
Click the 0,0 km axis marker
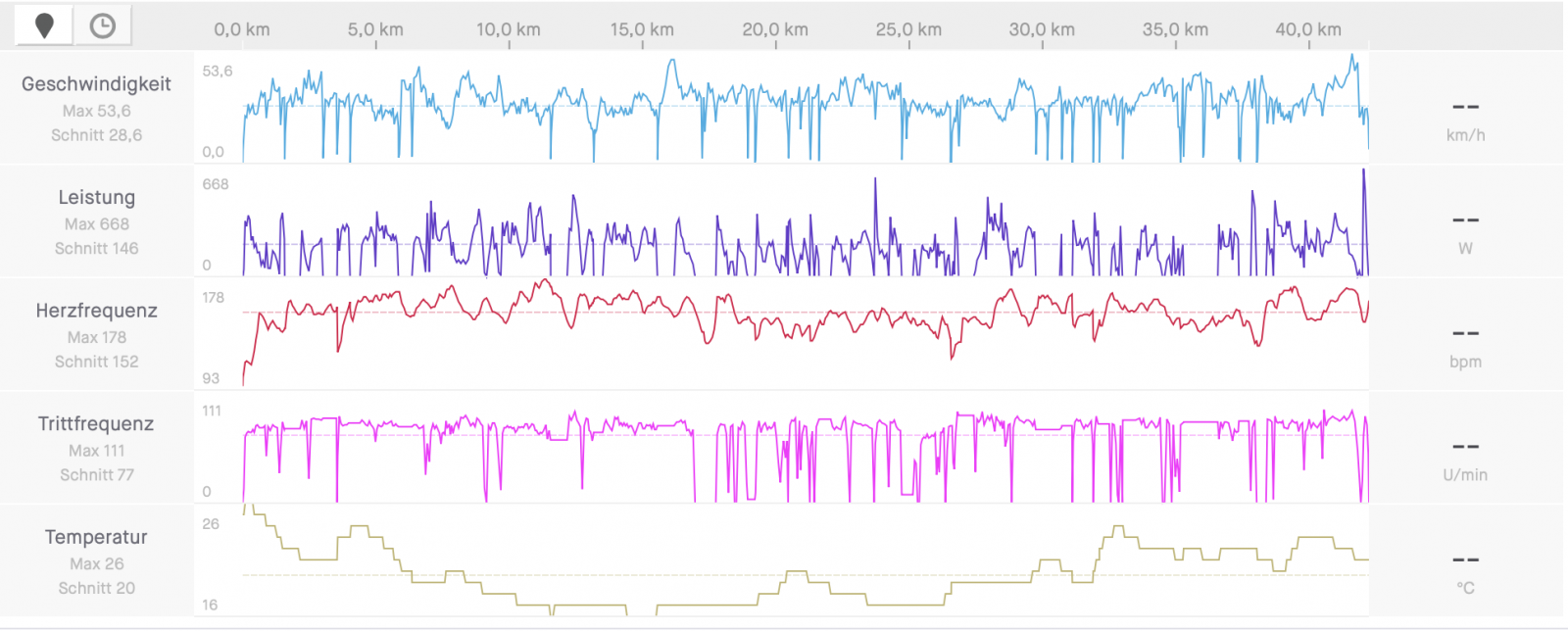(x=242, y=29)
